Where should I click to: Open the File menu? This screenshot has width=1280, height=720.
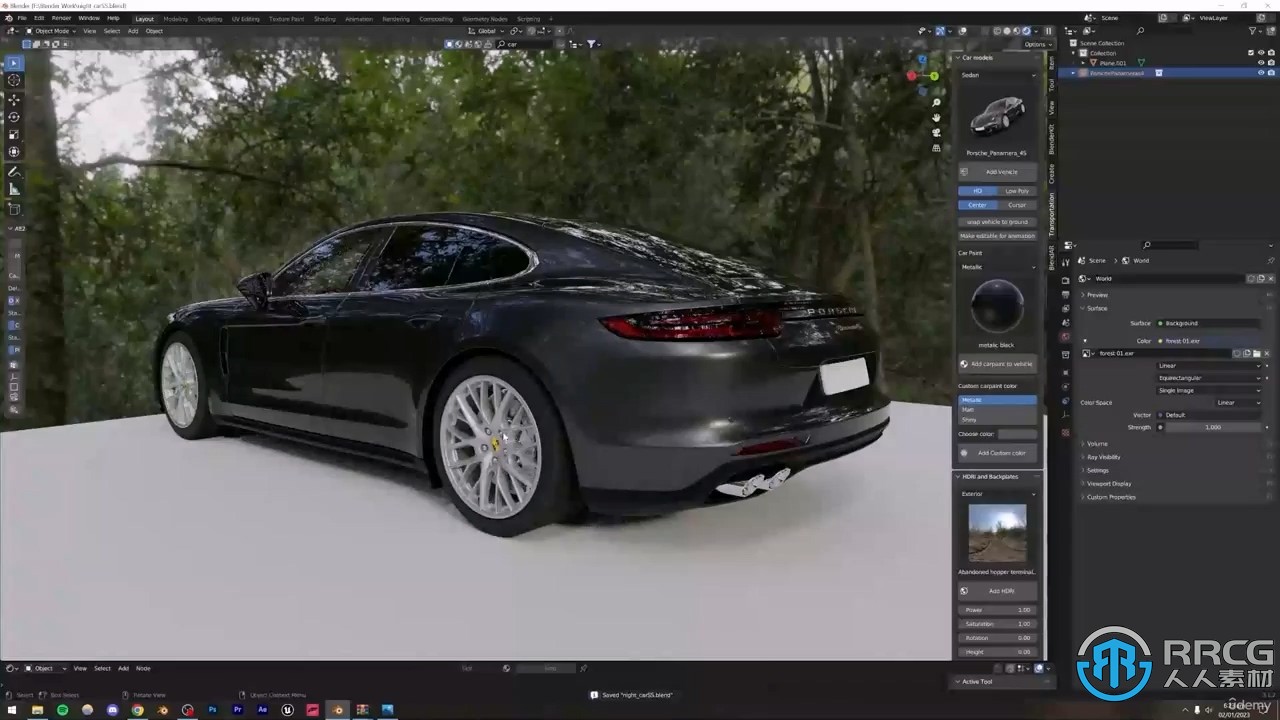pyautogui.click(x=22, y=18)
